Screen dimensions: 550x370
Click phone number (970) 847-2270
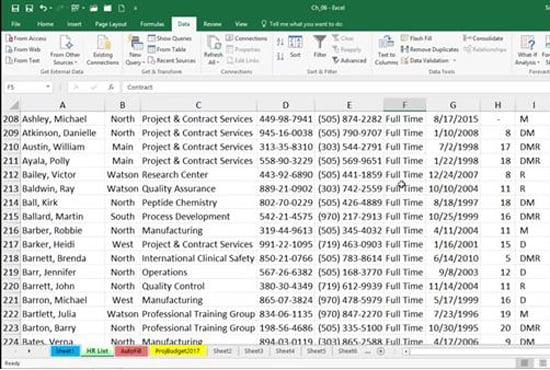349,314
